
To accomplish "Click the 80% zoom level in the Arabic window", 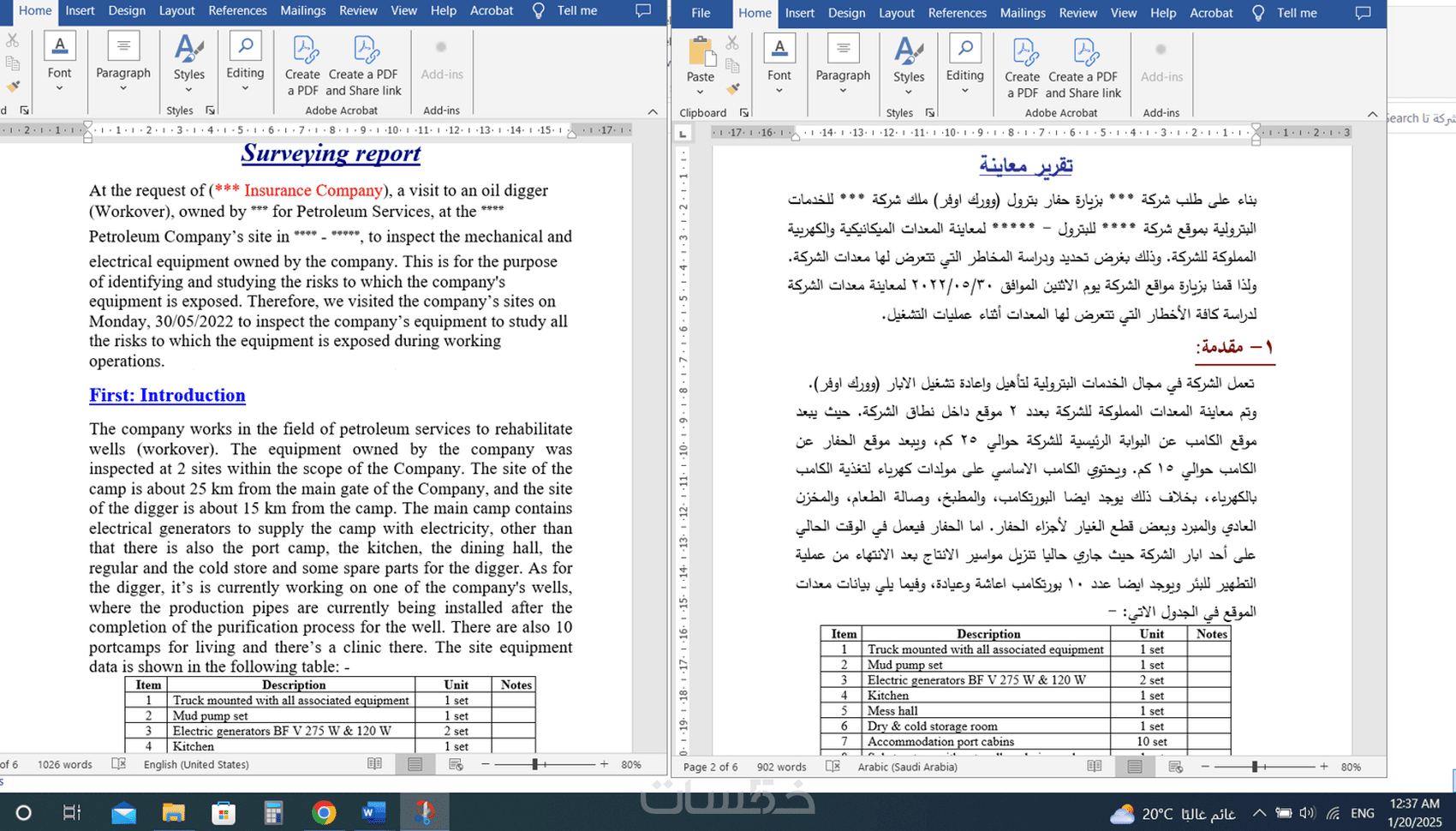I will (x=1351, y=767).
